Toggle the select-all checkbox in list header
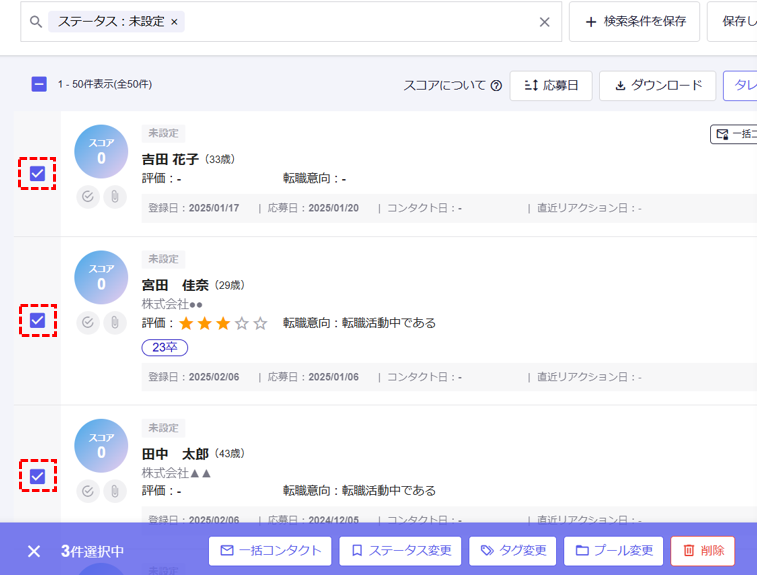This screenshot has width=757, height=577. [x=39, y=85]
